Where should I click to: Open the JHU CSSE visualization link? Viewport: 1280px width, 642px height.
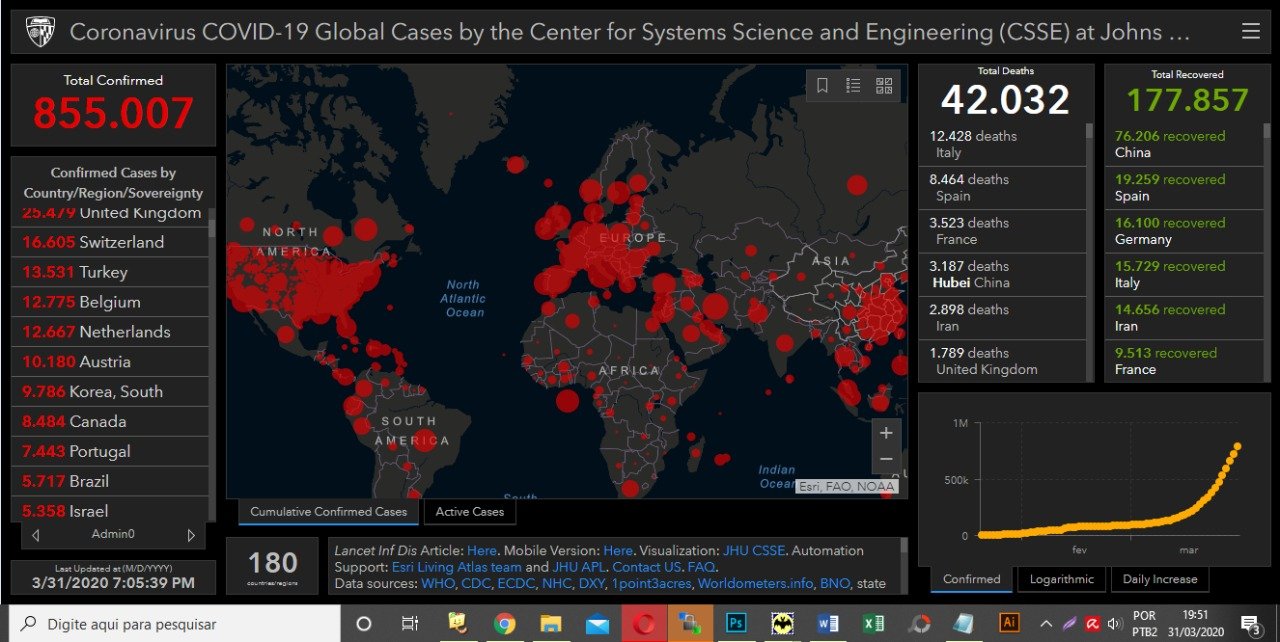(756, 550)
